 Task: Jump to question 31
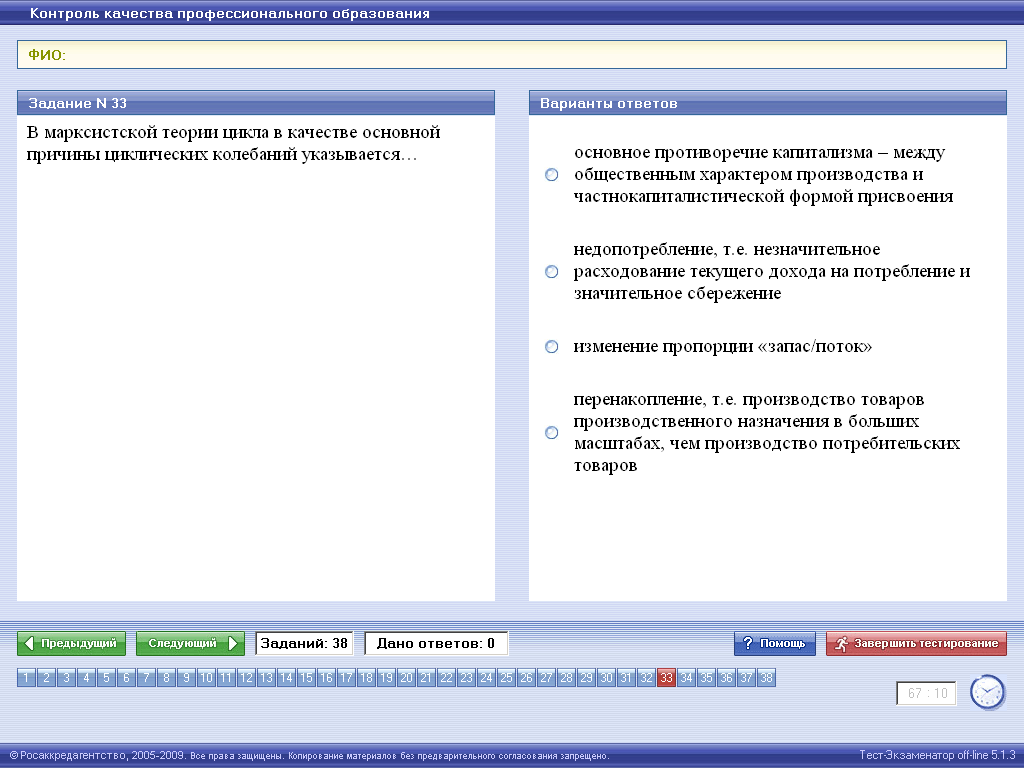tap(626, 678)
